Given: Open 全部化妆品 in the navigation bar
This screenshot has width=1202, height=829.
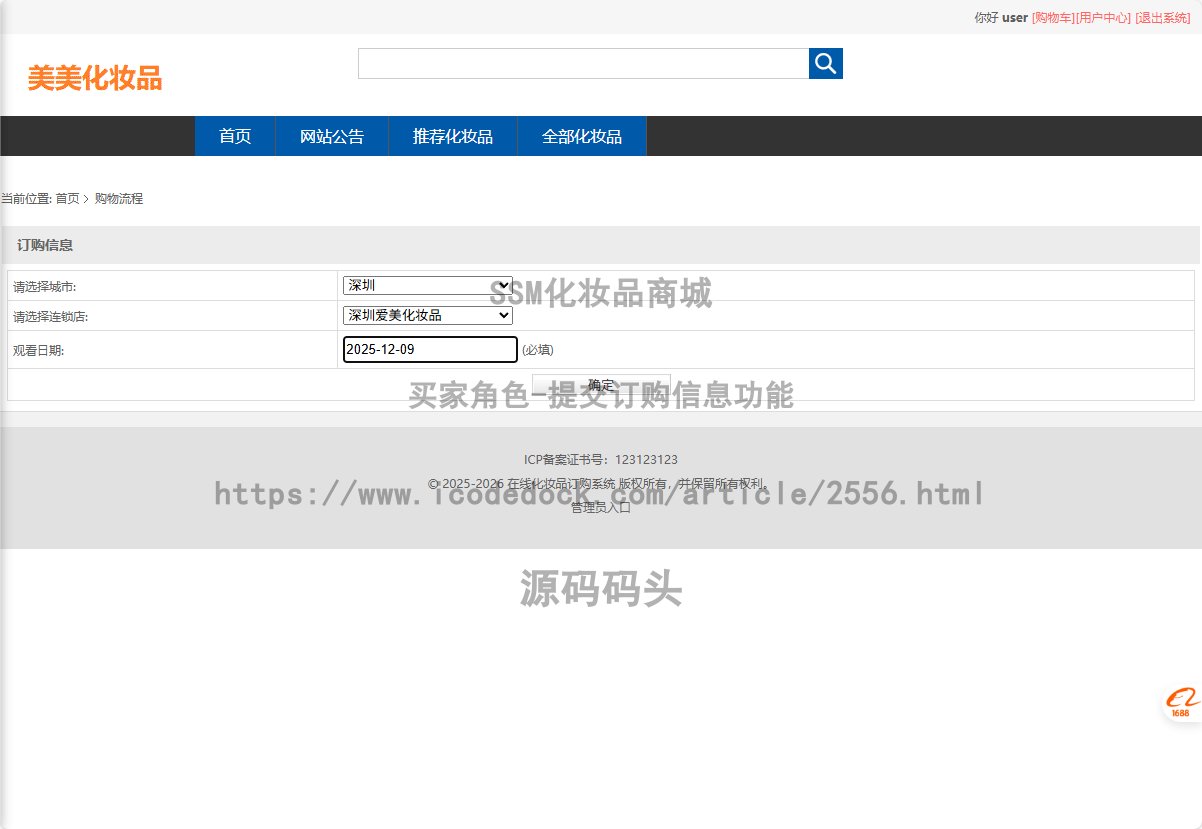Looking at the screenshot, I should click(582, 137).
